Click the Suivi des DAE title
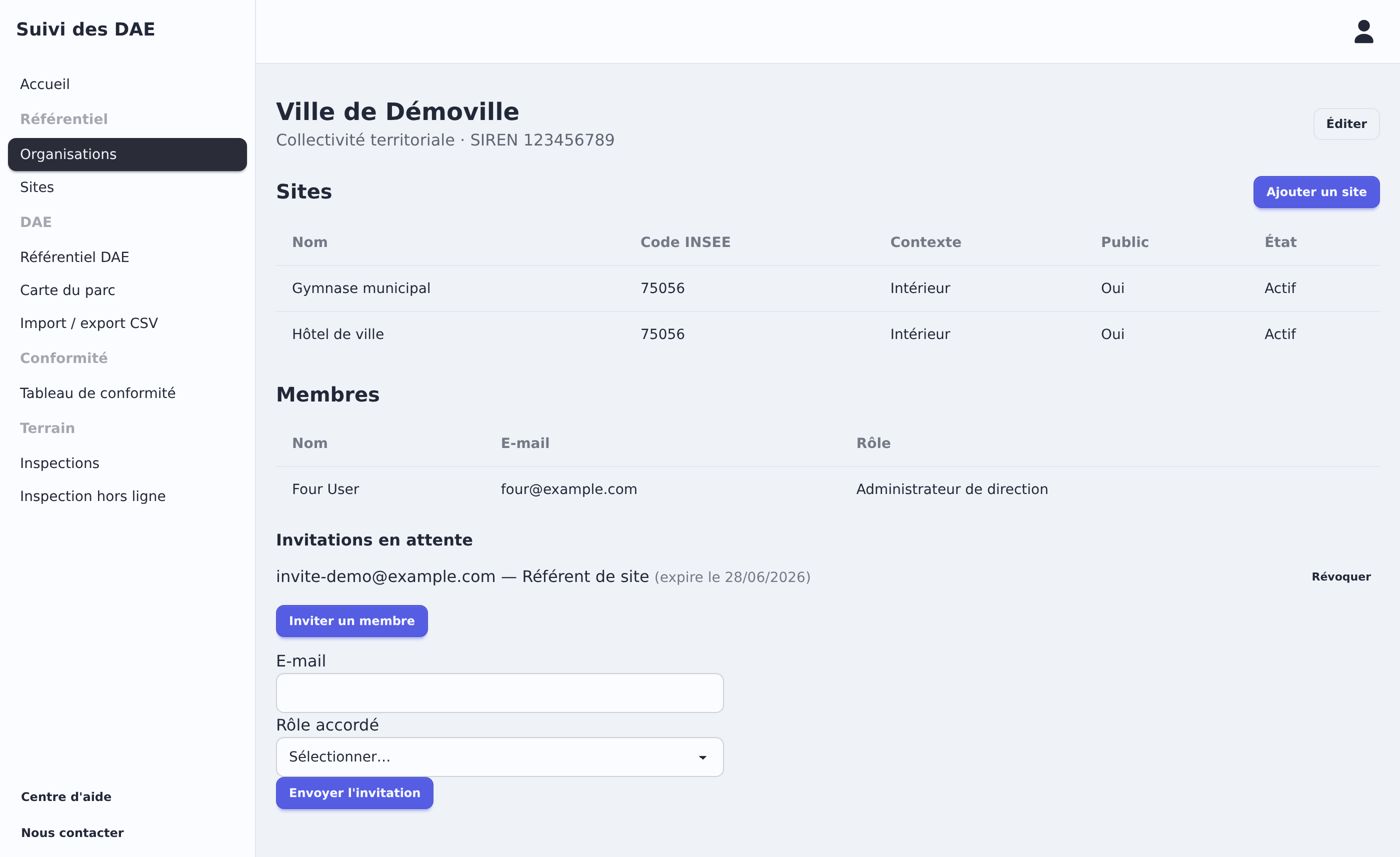 (x=85, y=29)
